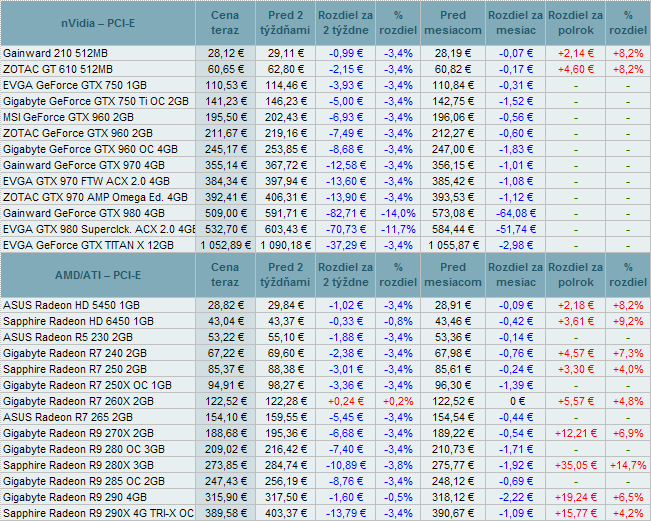Viewport: 651px width, 521px height.
Task: Select 'Gigabyte Radeon R7 240 2GB' name
Action: click(x=75, y=353)
